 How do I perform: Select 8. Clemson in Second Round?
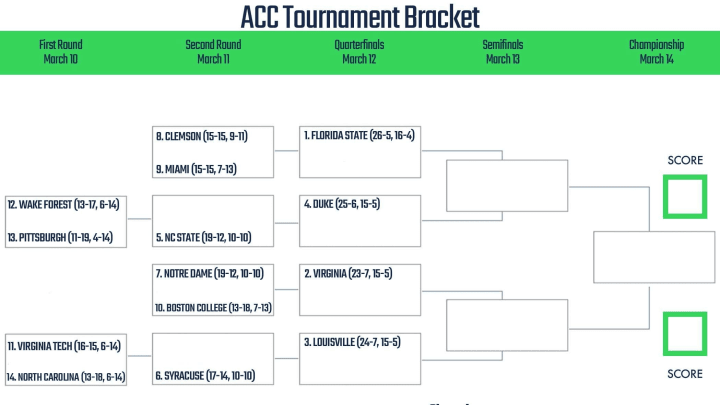[202, 136]
